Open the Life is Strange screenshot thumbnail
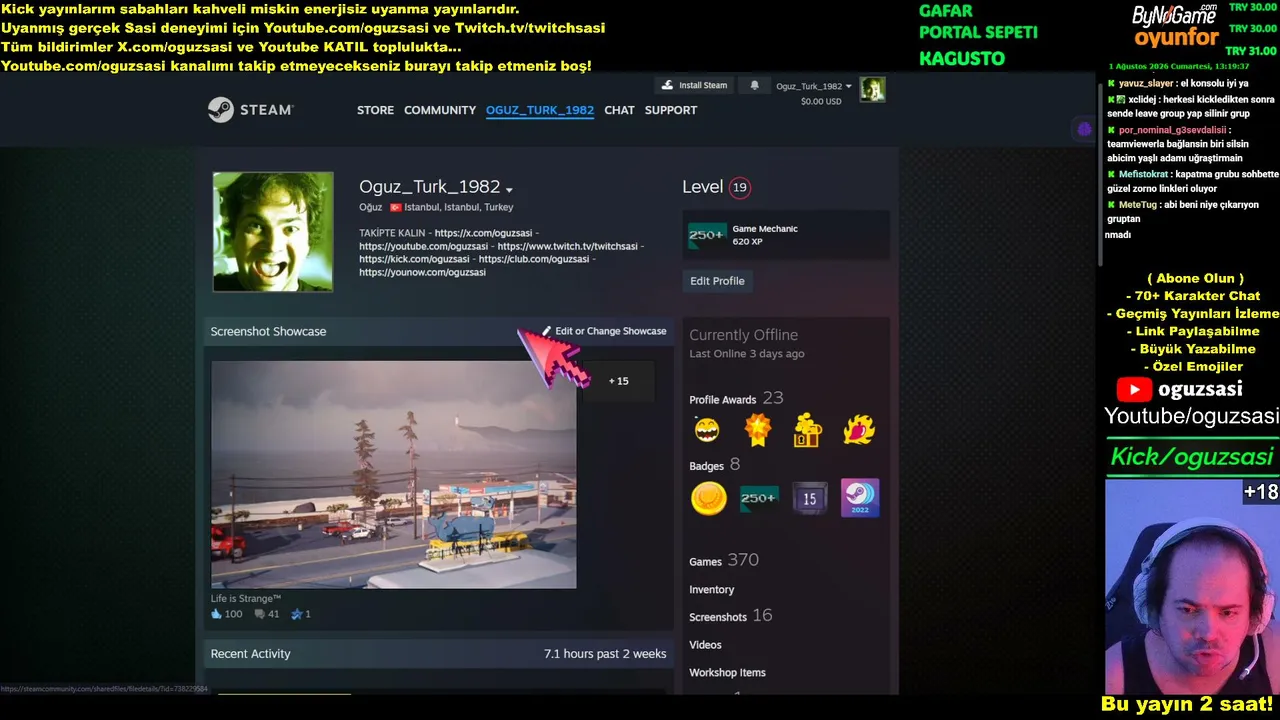The height and width of the screenshot is (720, 1280). point(393,475)
